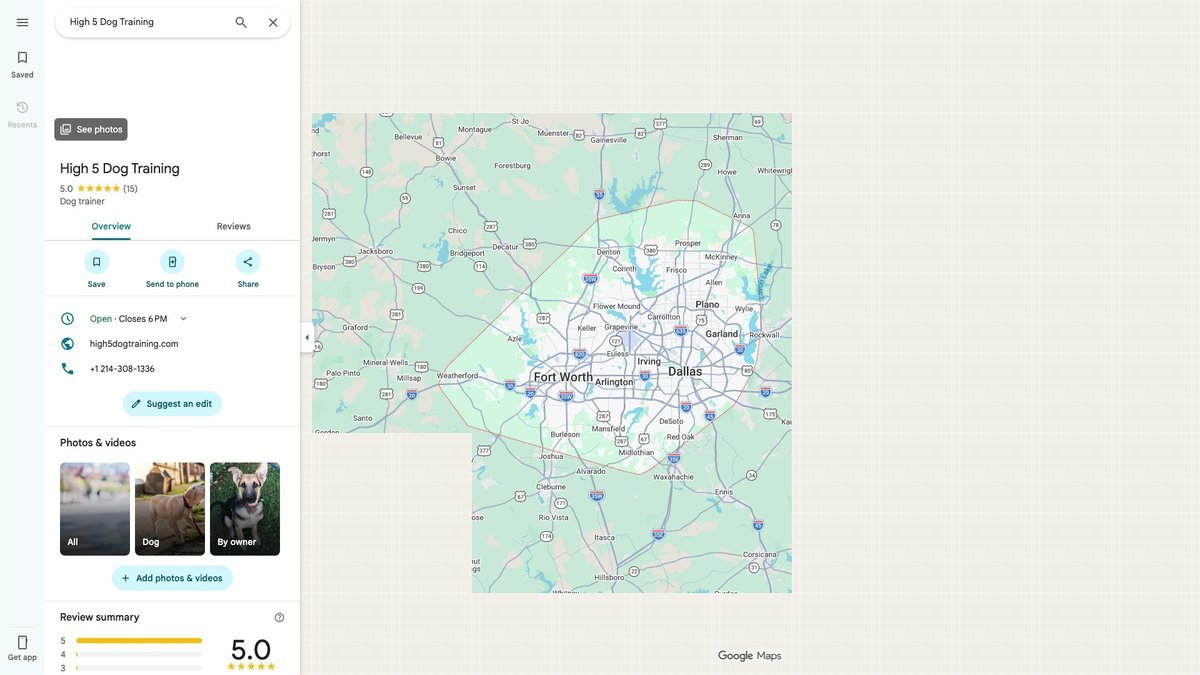Viewport: 1200px width, 675px height.
Task: Select the Overview tab
Action: click(x=111, y=226)
